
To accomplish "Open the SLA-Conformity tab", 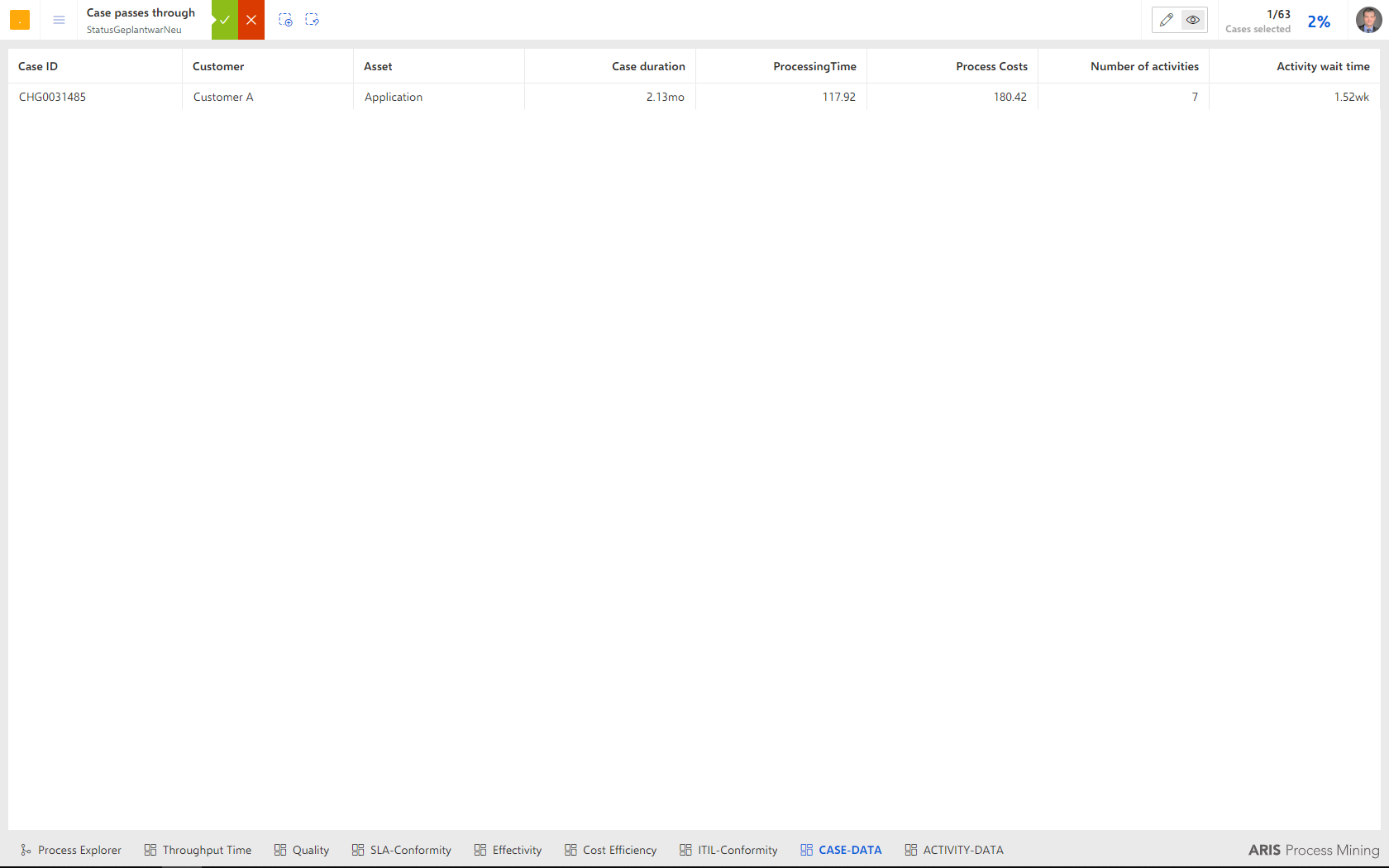I will (x=402, y=850).
